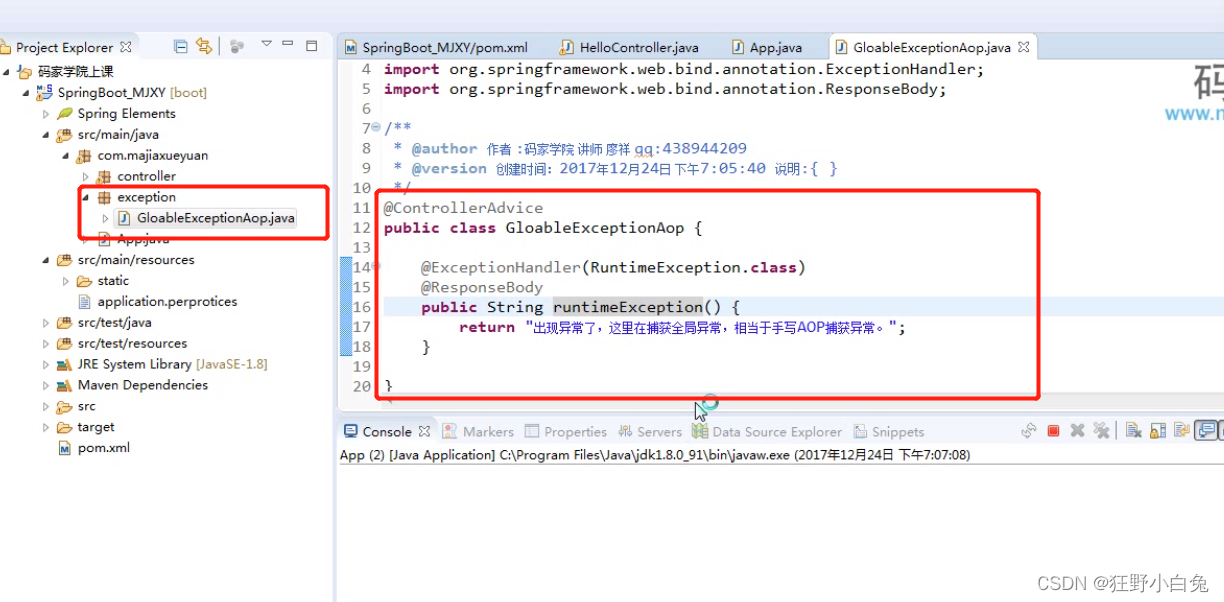Toggle Word Wrap in Console
1224x602 pixels.
pyautogui.click(x=1181, y=431)
